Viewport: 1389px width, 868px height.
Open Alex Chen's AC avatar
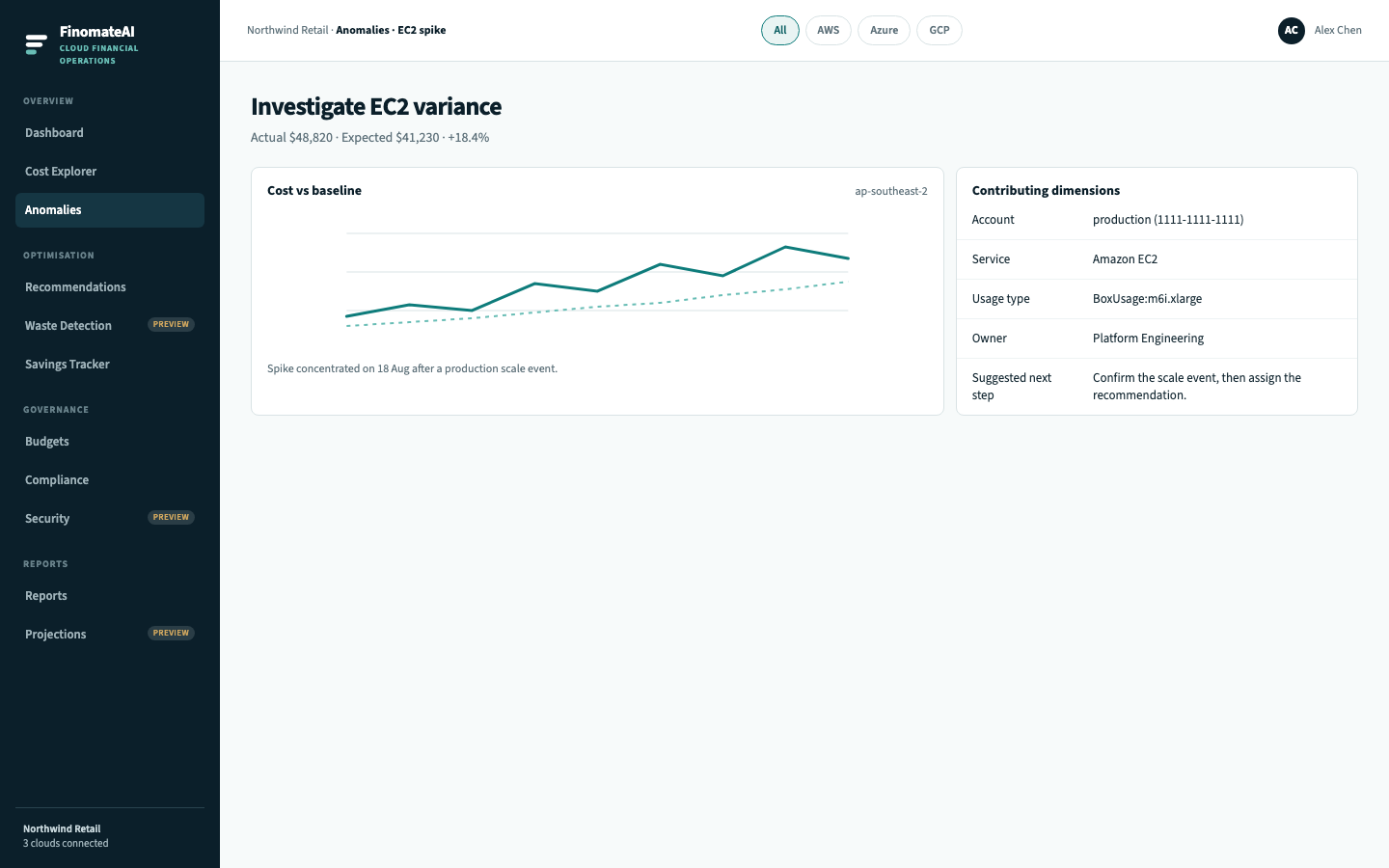tap(1292, 31)
